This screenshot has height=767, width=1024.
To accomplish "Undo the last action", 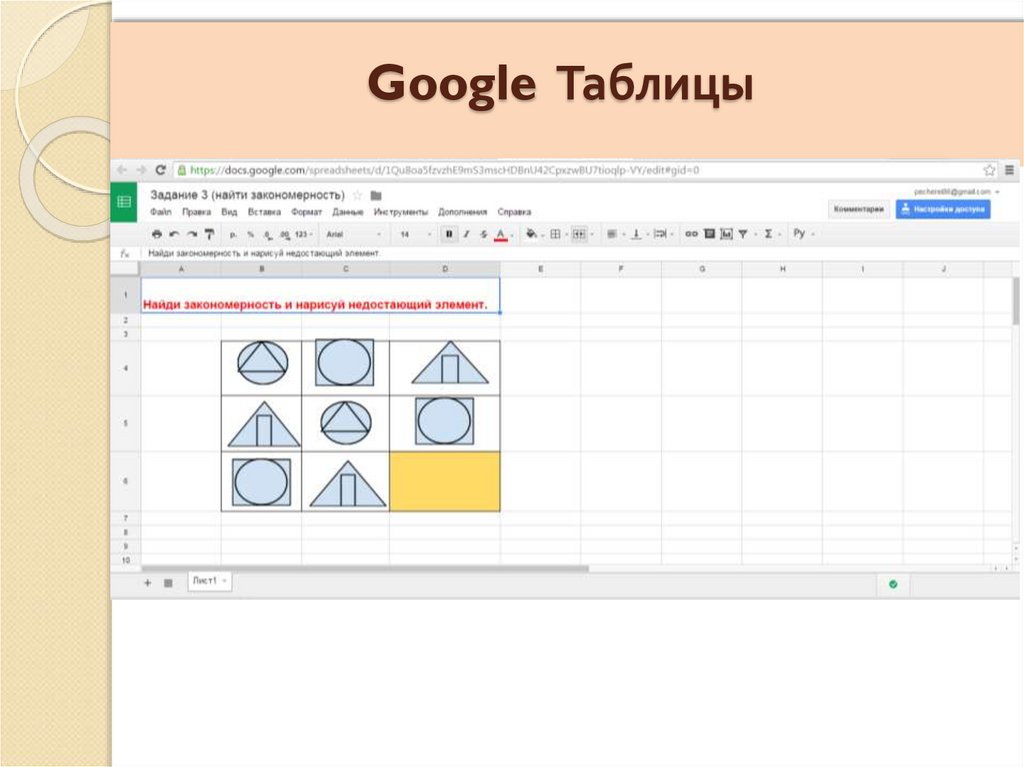I will pyautogui.click(x=174, y=234).
